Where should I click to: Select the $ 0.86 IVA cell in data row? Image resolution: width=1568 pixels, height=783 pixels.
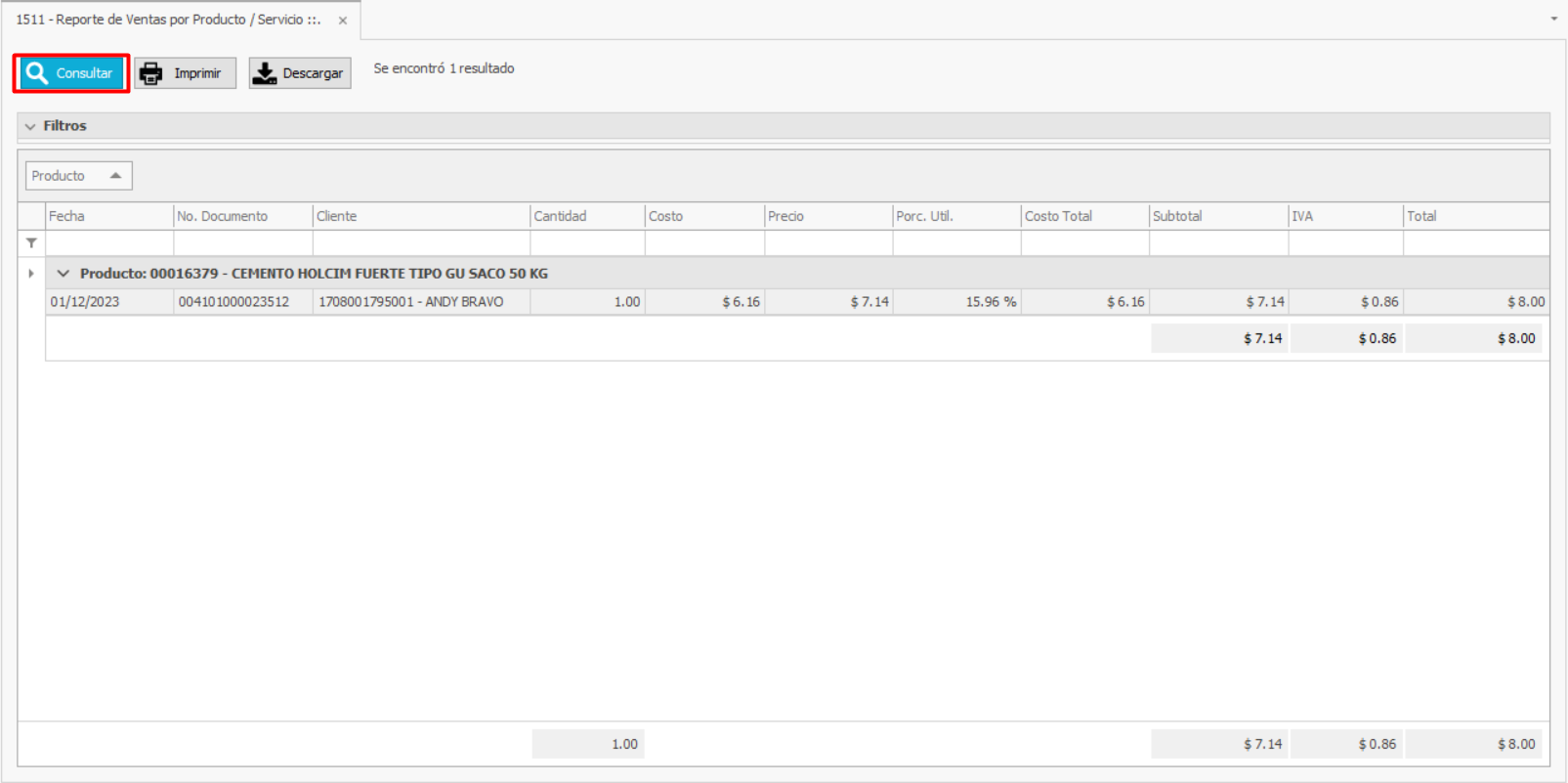pos(1345,302)
